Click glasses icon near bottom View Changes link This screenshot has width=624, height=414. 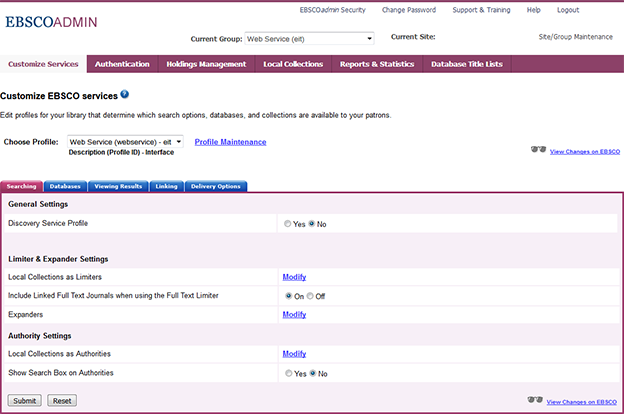point(535,400)
